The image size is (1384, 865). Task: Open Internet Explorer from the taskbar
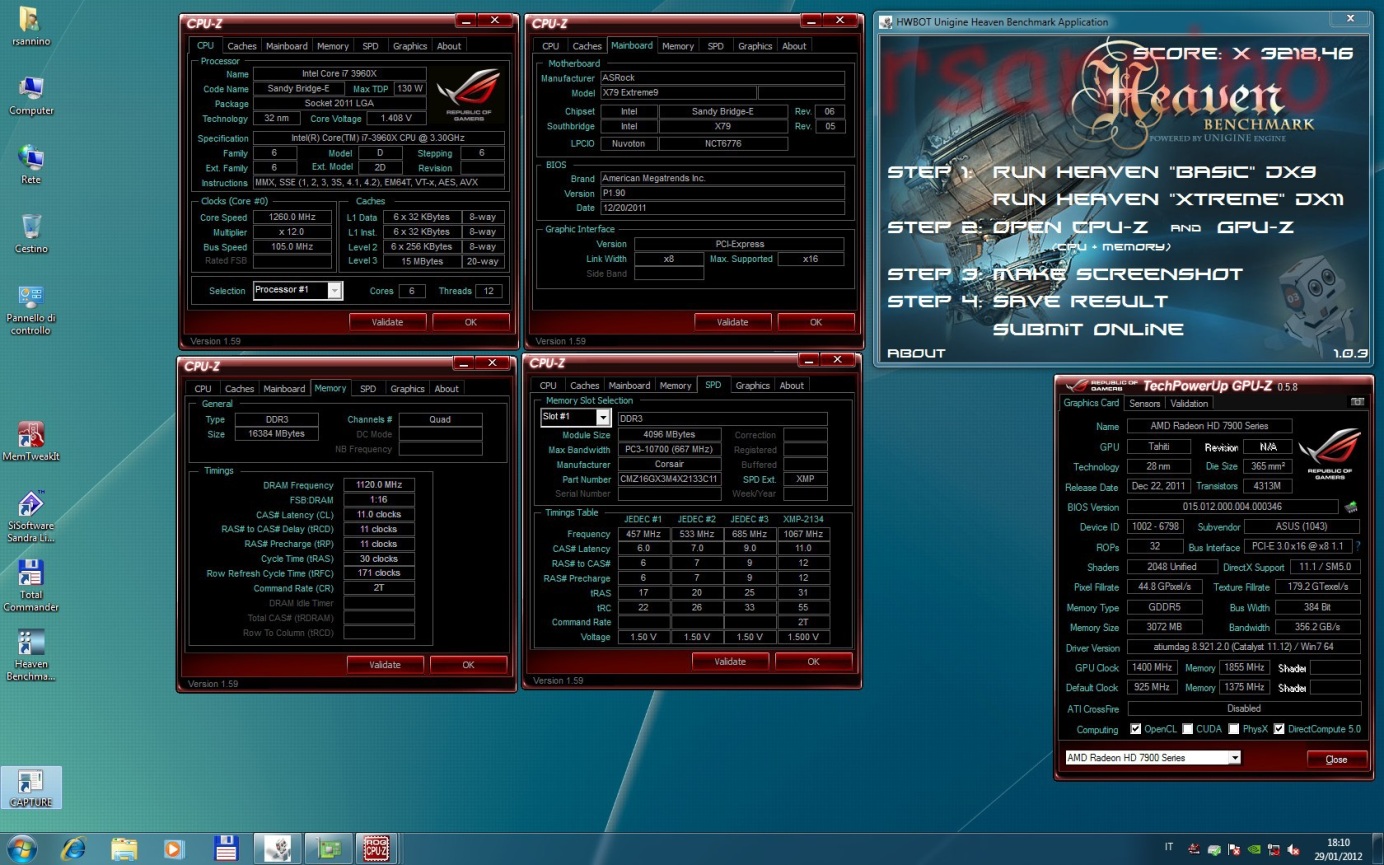pyautogui.click(x=73, y=848)
